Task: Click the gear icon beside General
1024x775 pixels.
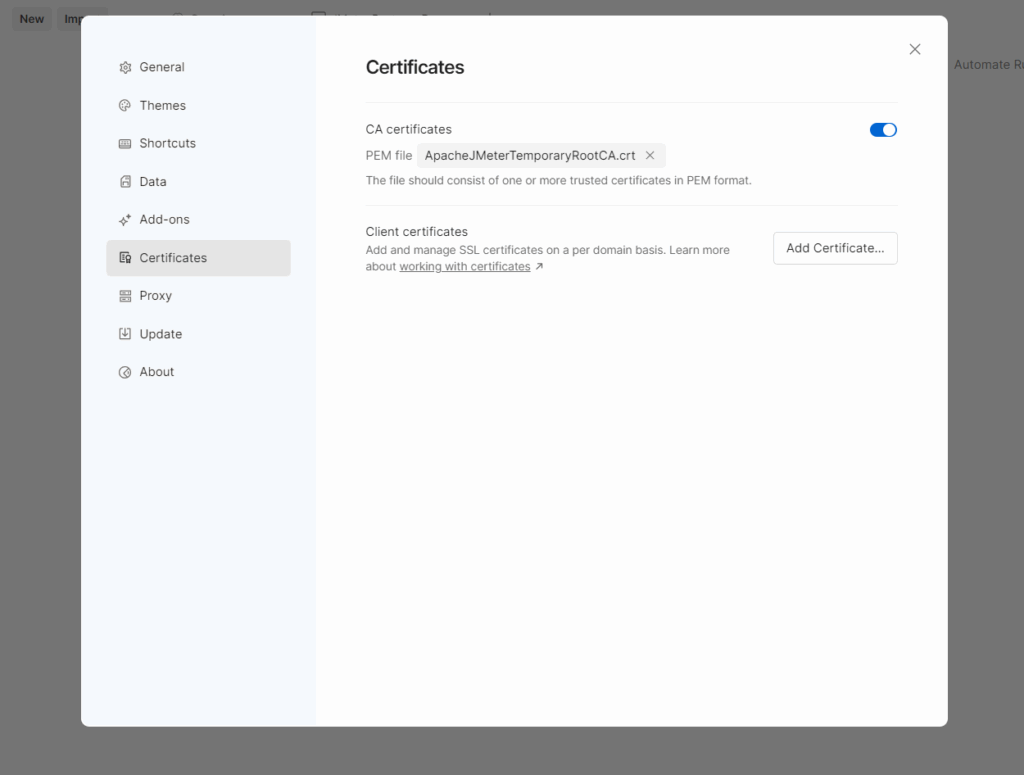Action: pyautogui.click(x=124, y=67)
